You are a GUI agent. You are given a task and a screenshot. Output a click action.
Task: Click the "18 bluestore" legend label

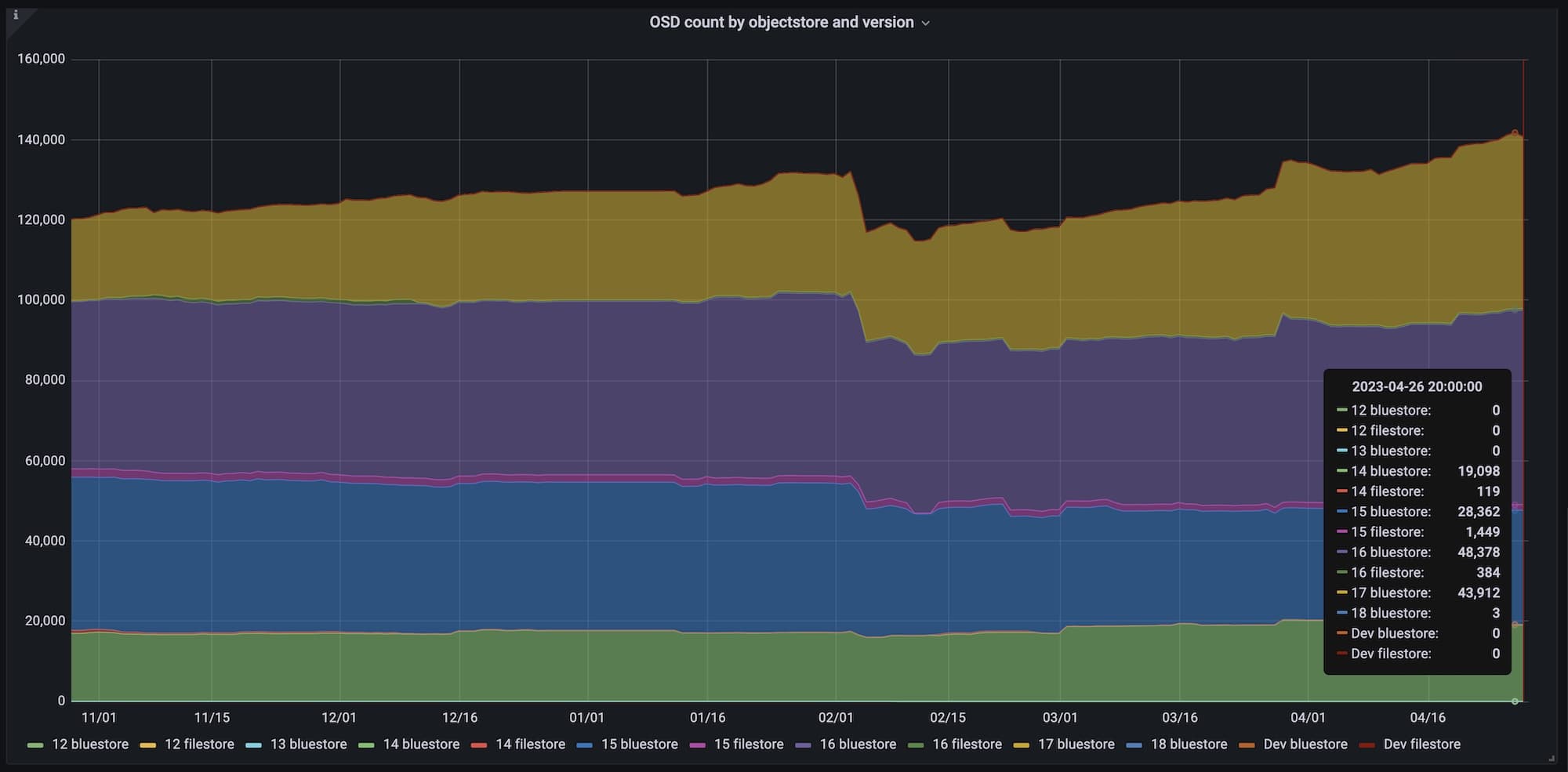coord(1189,745)
